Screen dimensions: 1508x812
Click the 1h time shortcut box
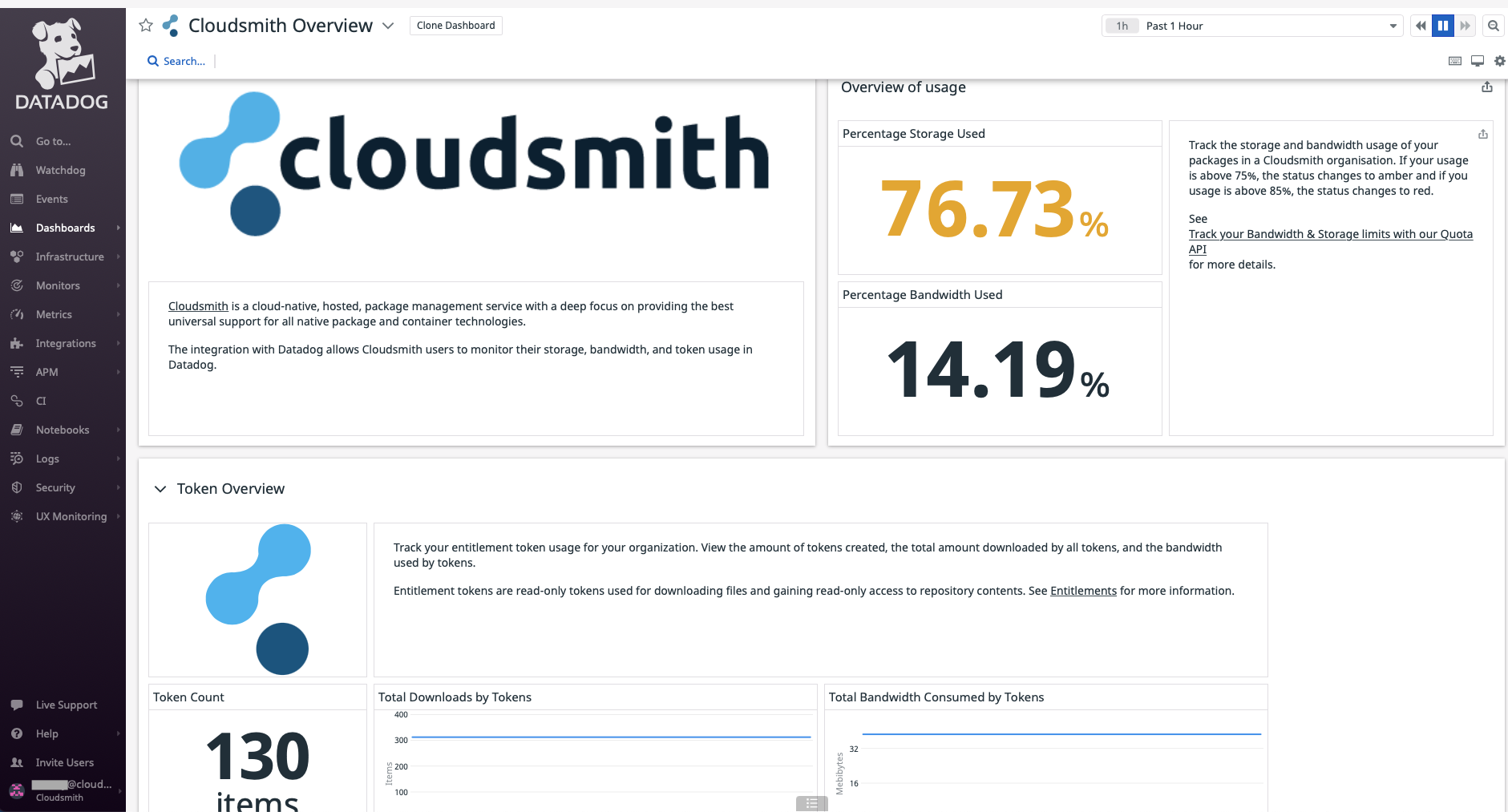[x=1122, y=26]
